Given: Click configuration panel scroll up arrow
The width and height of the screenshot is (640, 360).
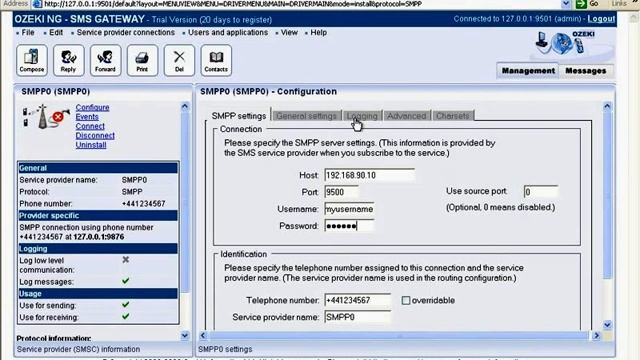Looking at the screenshot, I should (607, 107).
